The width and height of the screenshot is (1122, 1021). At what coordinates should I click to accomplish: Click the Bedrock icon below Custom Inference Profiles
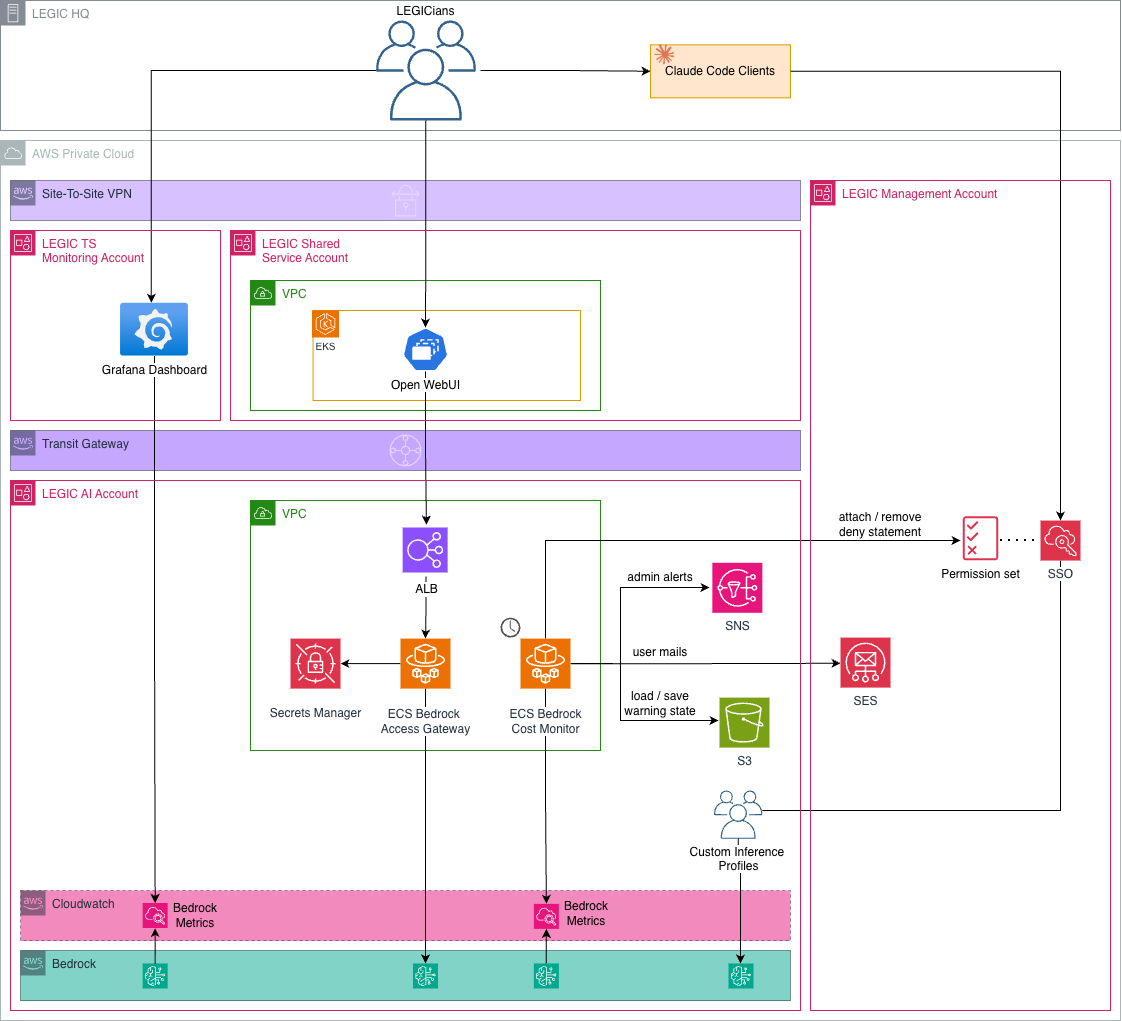click(741, 976)
